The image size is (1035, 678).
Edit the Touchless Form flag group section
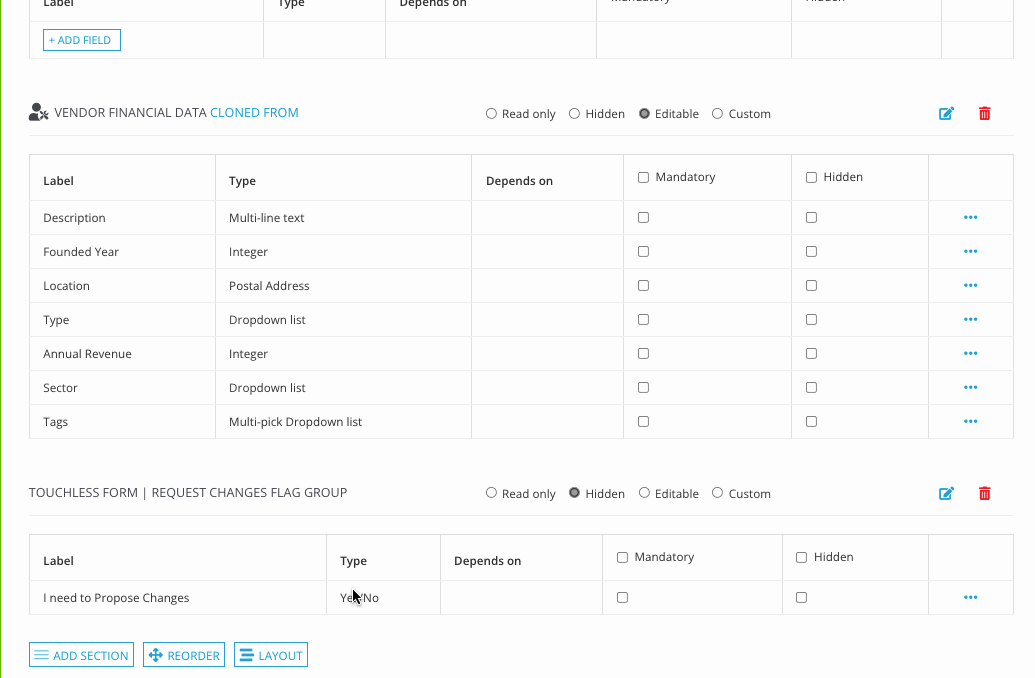[946, 493]
